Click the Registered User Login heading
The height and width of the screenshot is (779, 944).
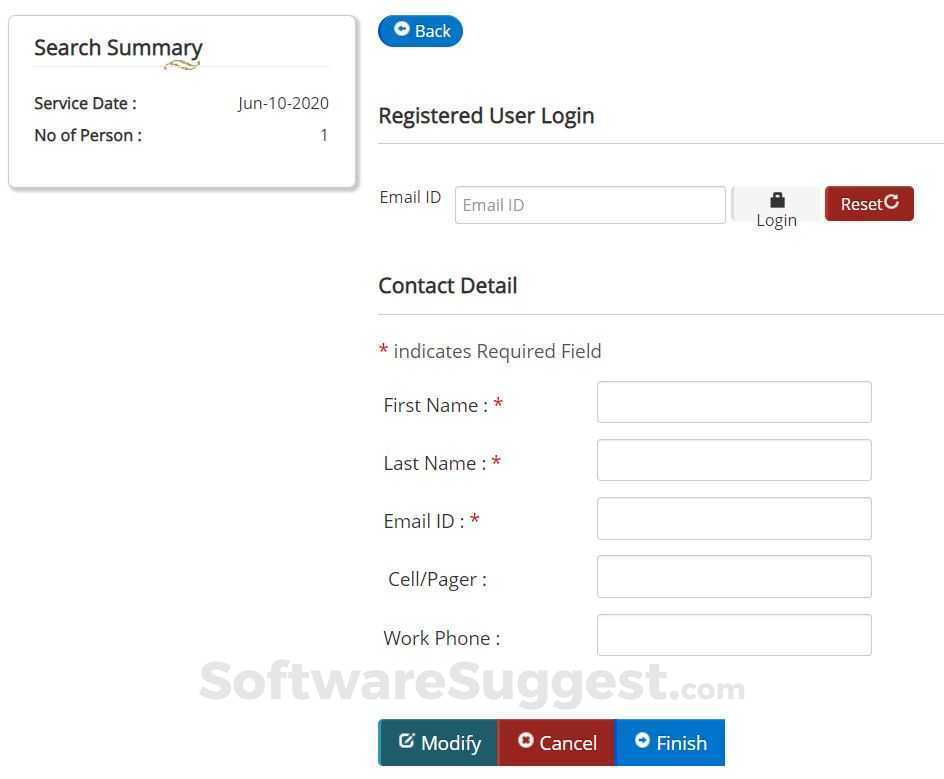pyautogui.click(x=486, y=116)
